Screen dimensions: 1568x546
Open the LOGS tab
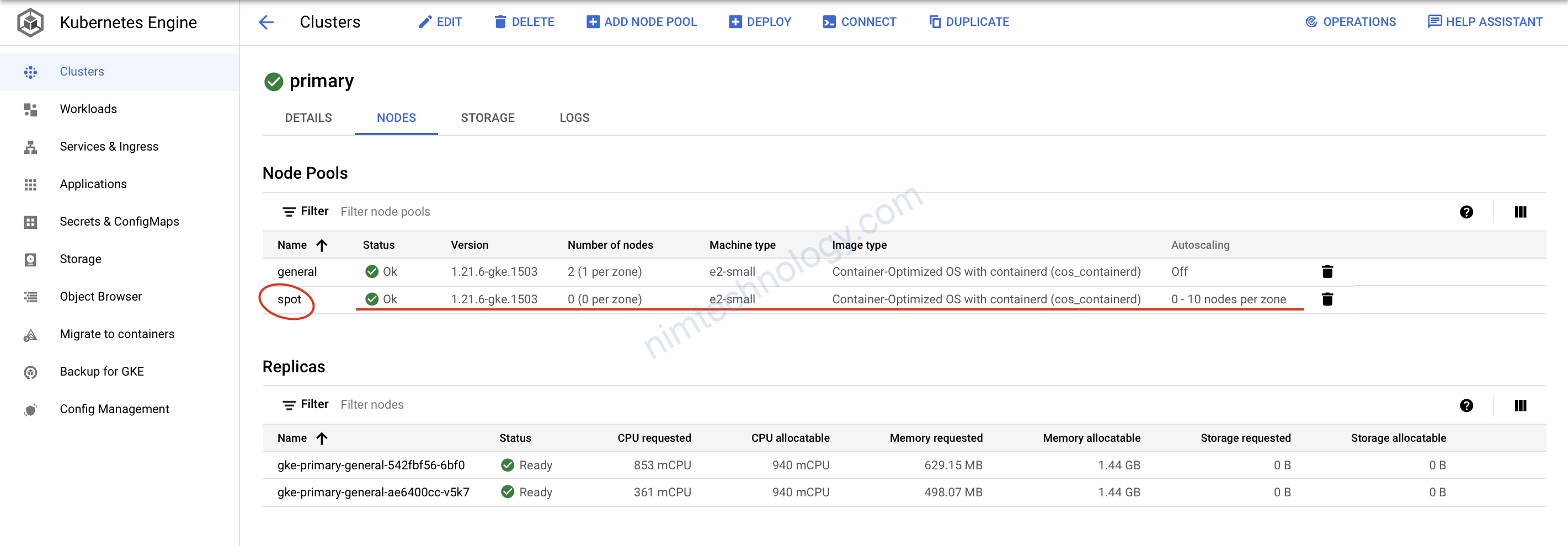point(574,118)
